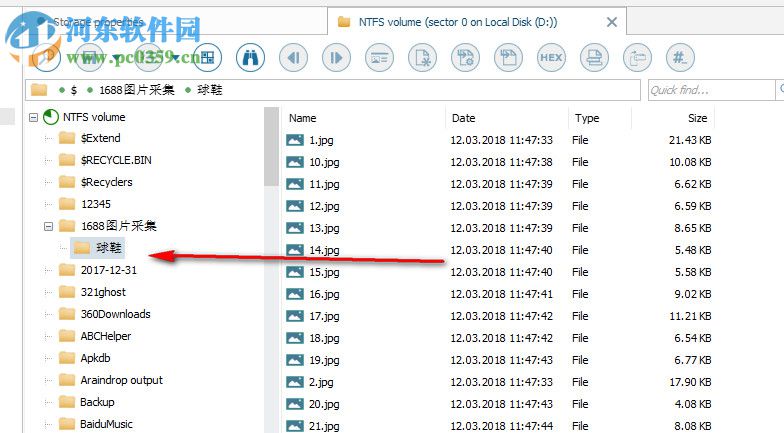Sort by Type column header

pos(587,118)
